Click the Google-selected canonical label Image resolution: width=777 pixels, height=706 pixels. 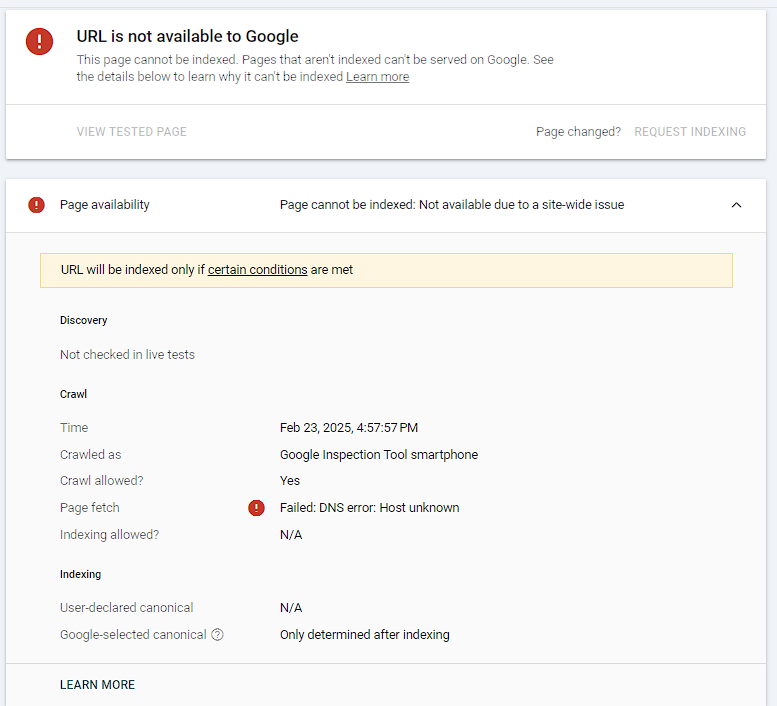132,635
